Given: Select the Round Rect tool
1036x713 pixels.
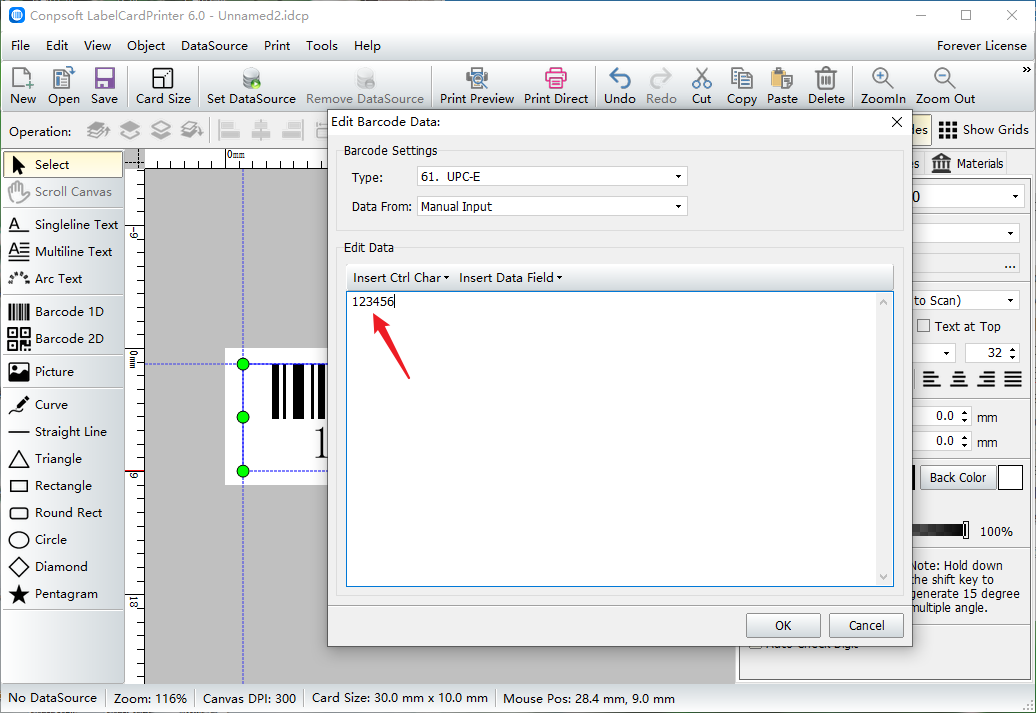Looking at the screenshot, I should [63, 513].
